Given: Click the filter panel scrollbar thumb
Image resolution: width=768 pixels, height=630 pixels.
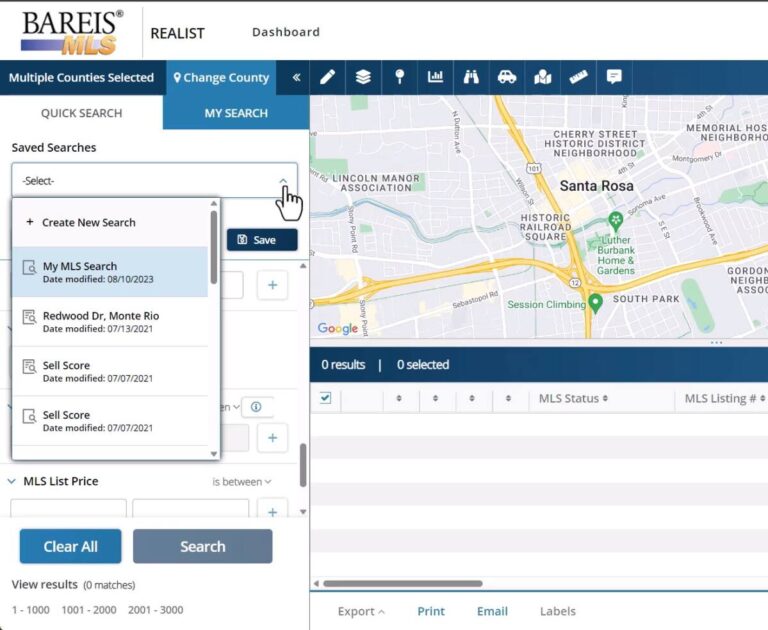Looking at the screenshot, I should click(x=303, y=465).
